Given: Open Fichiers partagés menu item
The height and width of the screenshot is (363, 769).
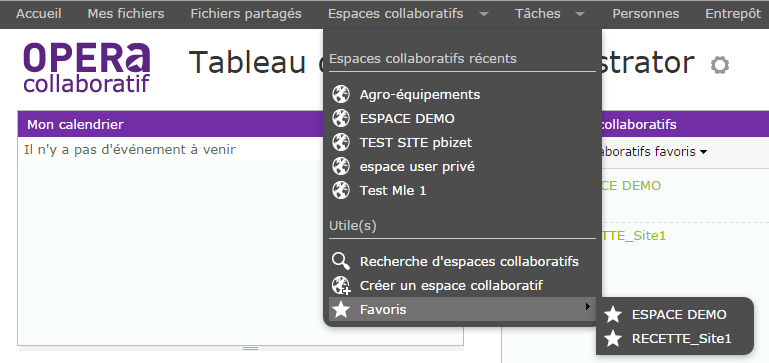Looking at the screenshot, I should coord(246,14).
